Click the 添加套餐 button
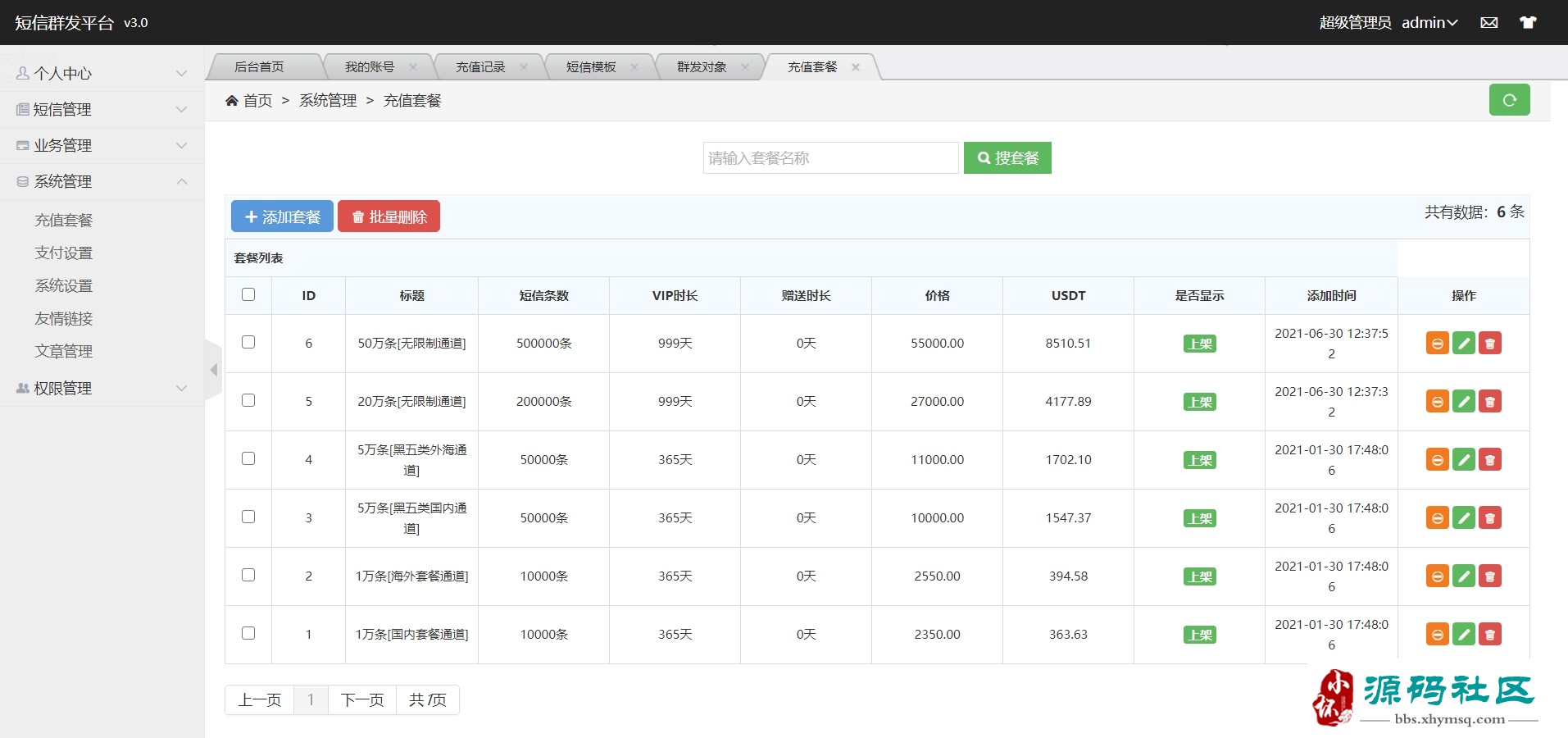Viewport: 1568px width, 738px height. [x=282, y=216]
